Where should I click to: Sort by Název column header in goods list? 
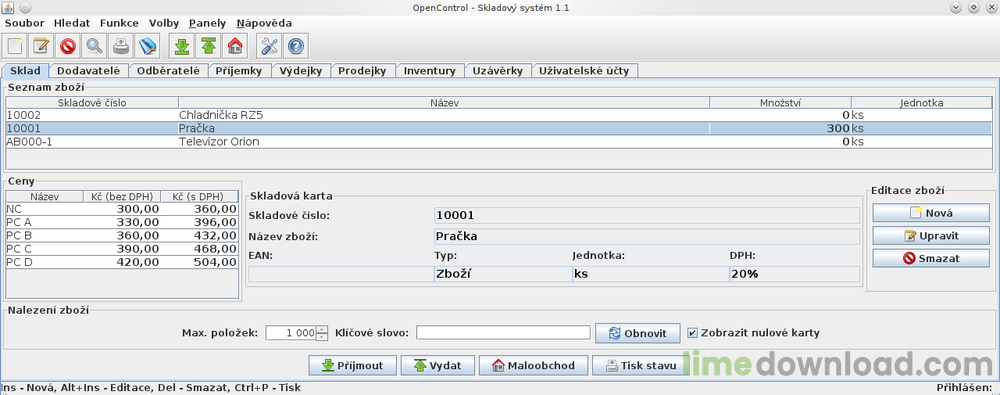click(x=445, y=103)
